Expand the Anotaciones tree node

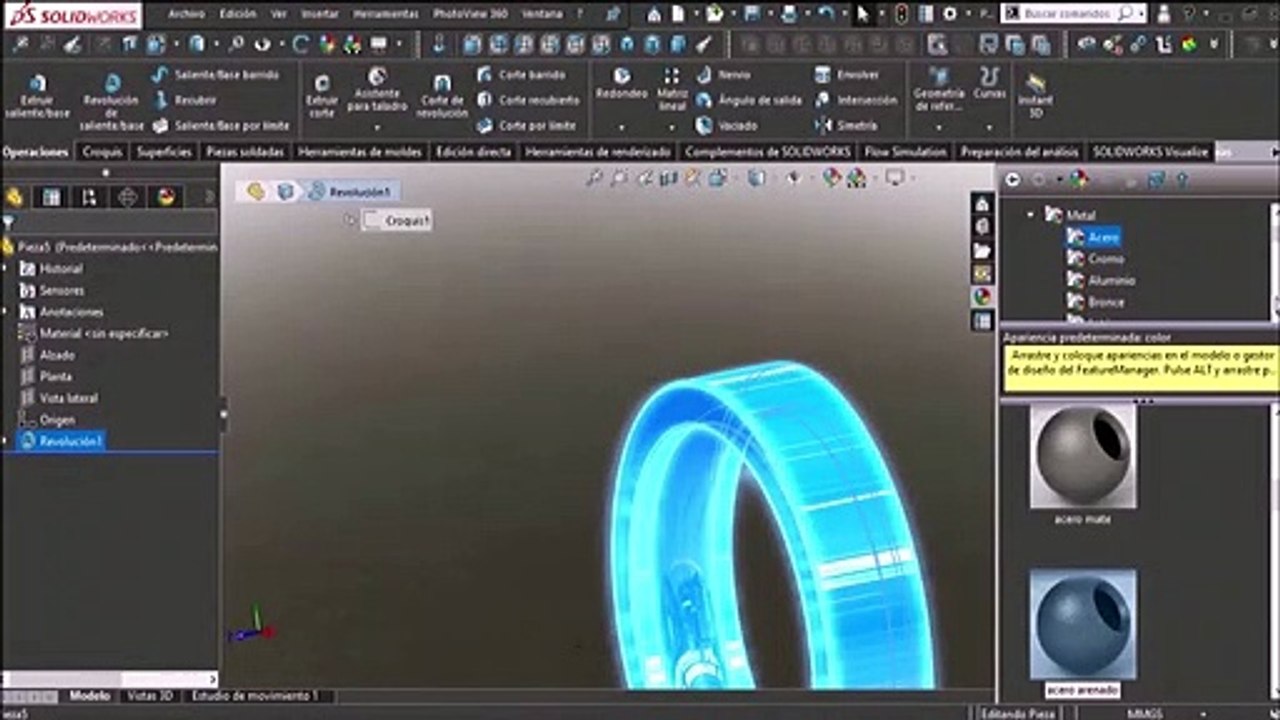[x=6, y=312]
